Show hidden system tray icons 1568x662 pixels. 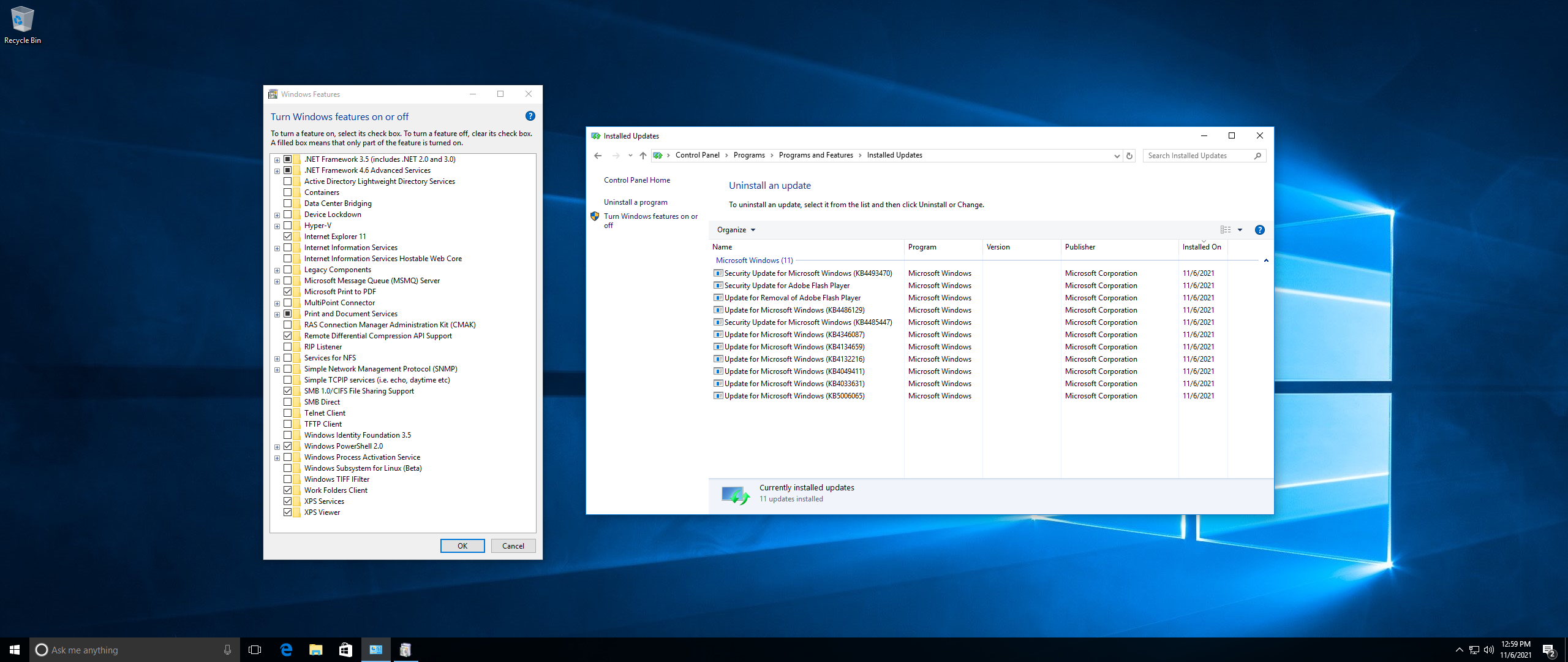[1459, 650]
